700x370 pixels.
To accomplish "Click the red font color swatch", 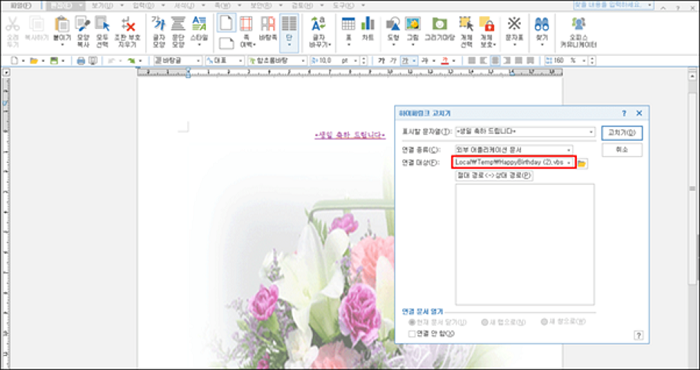I will (445, 61).
